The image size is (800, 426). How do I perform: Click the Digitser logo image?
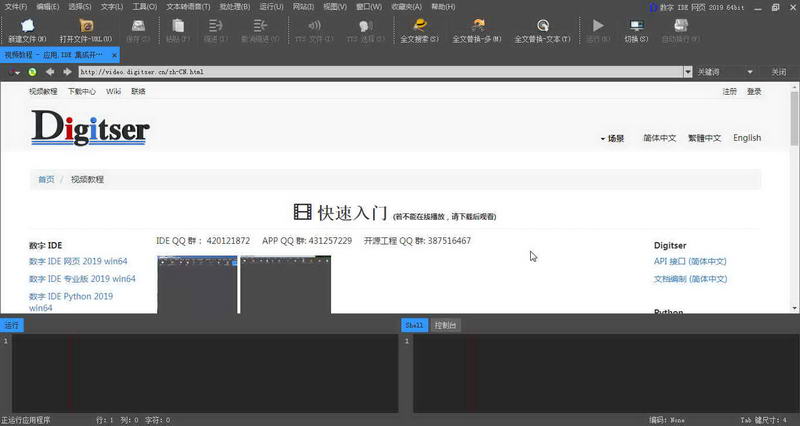pyautogui.click(x=90, y=128)
